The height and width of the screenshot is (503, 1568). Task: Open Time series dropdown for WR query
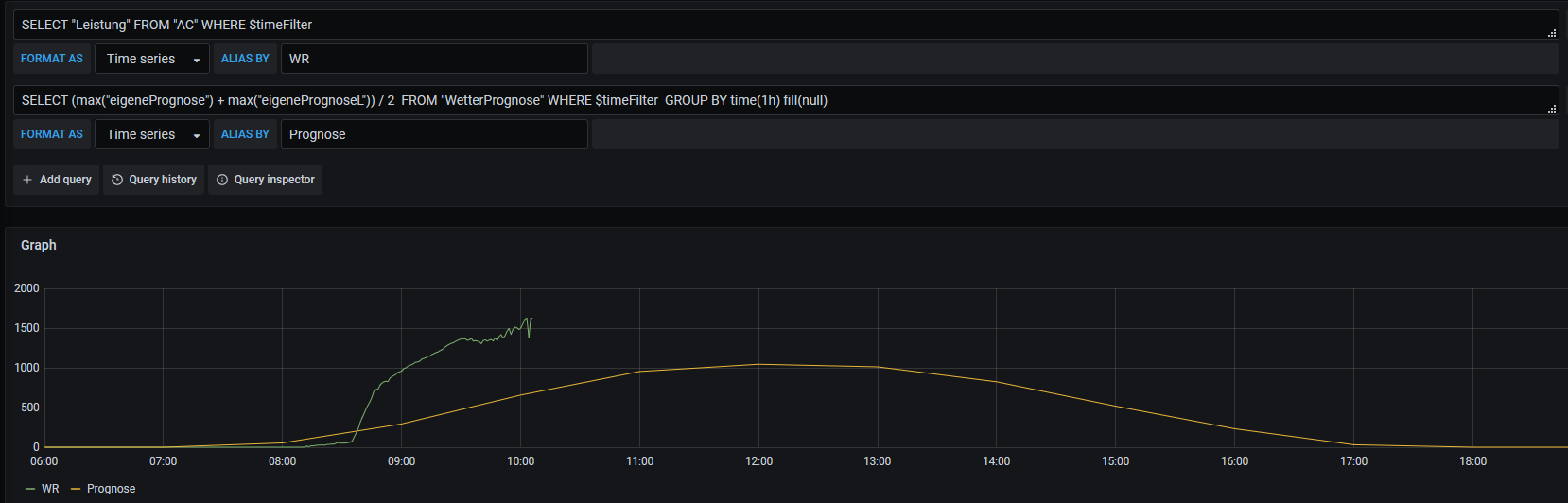coord(151,59)
